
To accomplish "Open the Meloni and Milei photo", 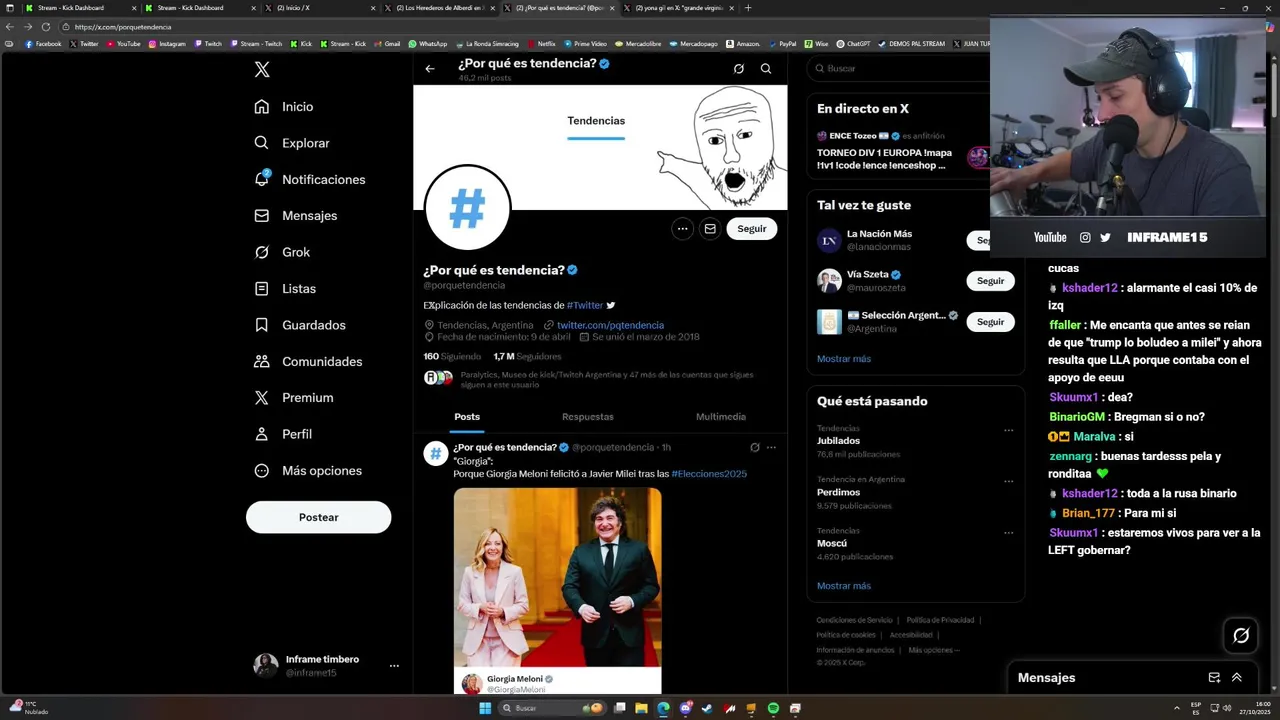I will click(x=557, y=577).
